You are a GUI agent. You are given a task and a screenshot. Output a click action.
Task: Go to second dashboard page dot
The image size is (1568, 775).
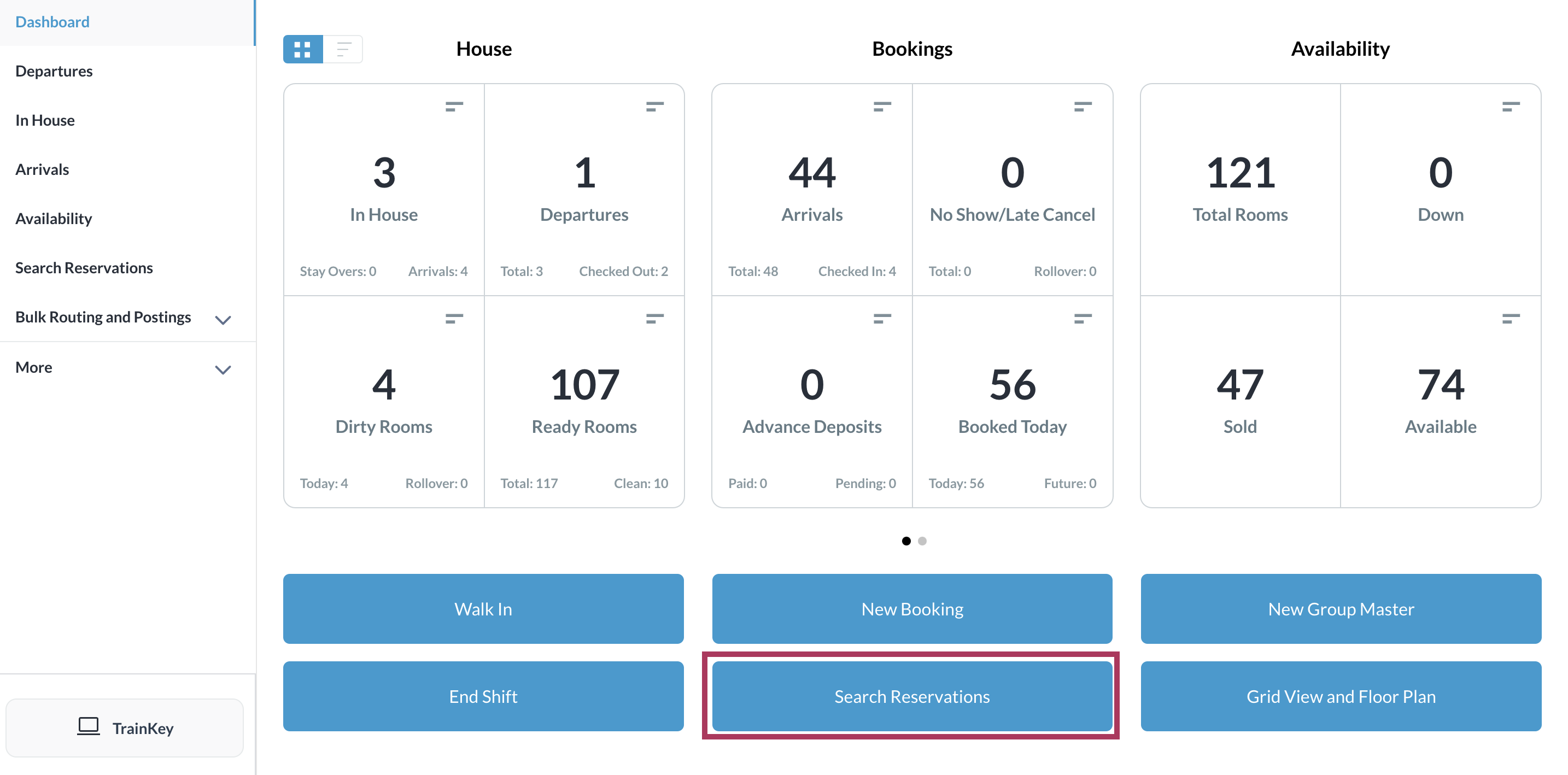pos(922,541)
